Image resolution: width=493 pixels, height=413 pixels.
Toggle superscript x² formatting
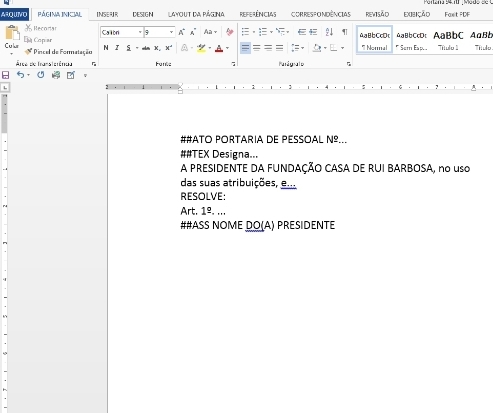point(169,48)
